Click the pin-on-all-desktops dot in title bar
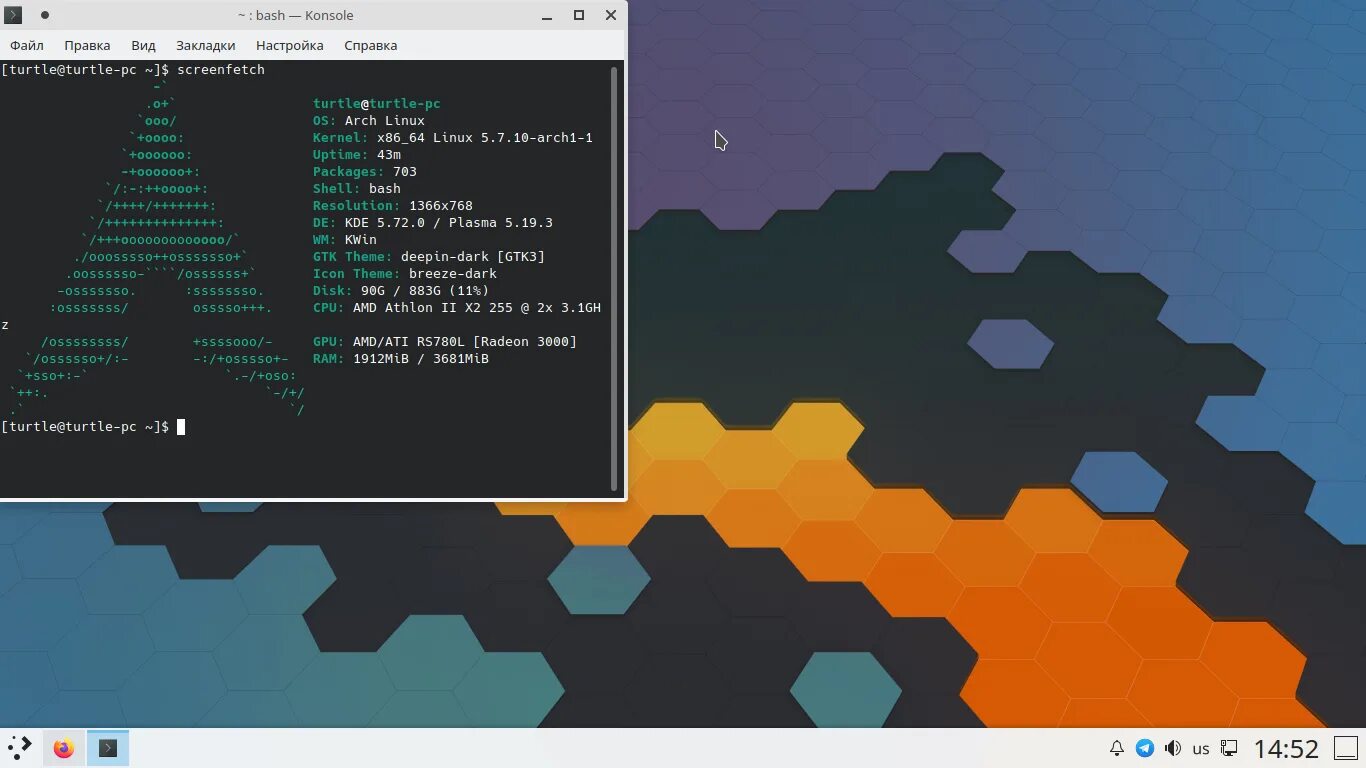 click(x=44, y=15)
